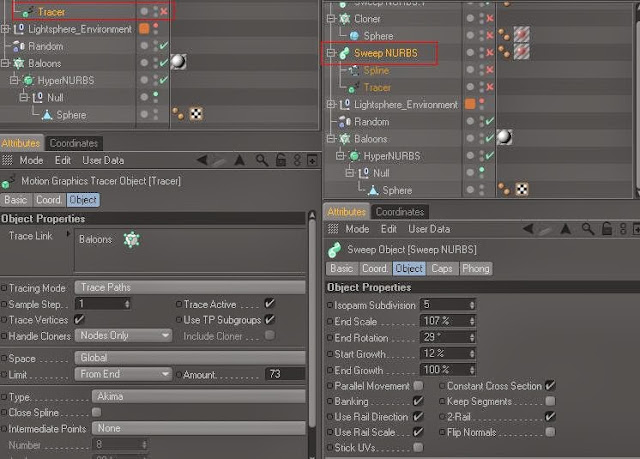Collapse the Cloner tree node in right object manager

331,19
